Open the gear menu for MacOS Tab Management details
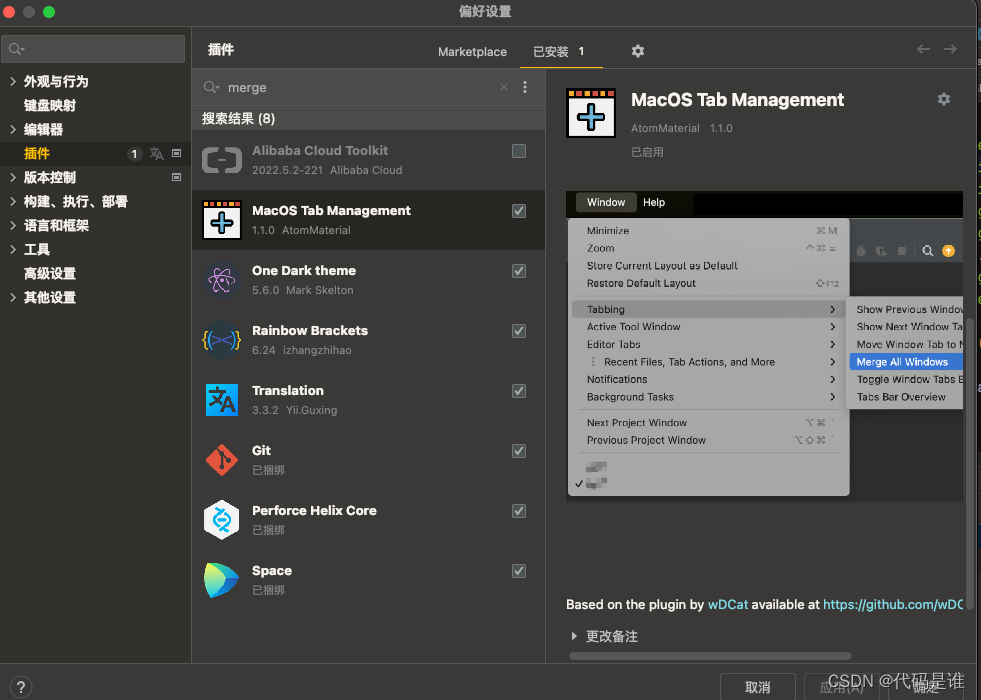The width and height of the screenshot is (981, 700). pyautogui.click(x=943, y=99)
